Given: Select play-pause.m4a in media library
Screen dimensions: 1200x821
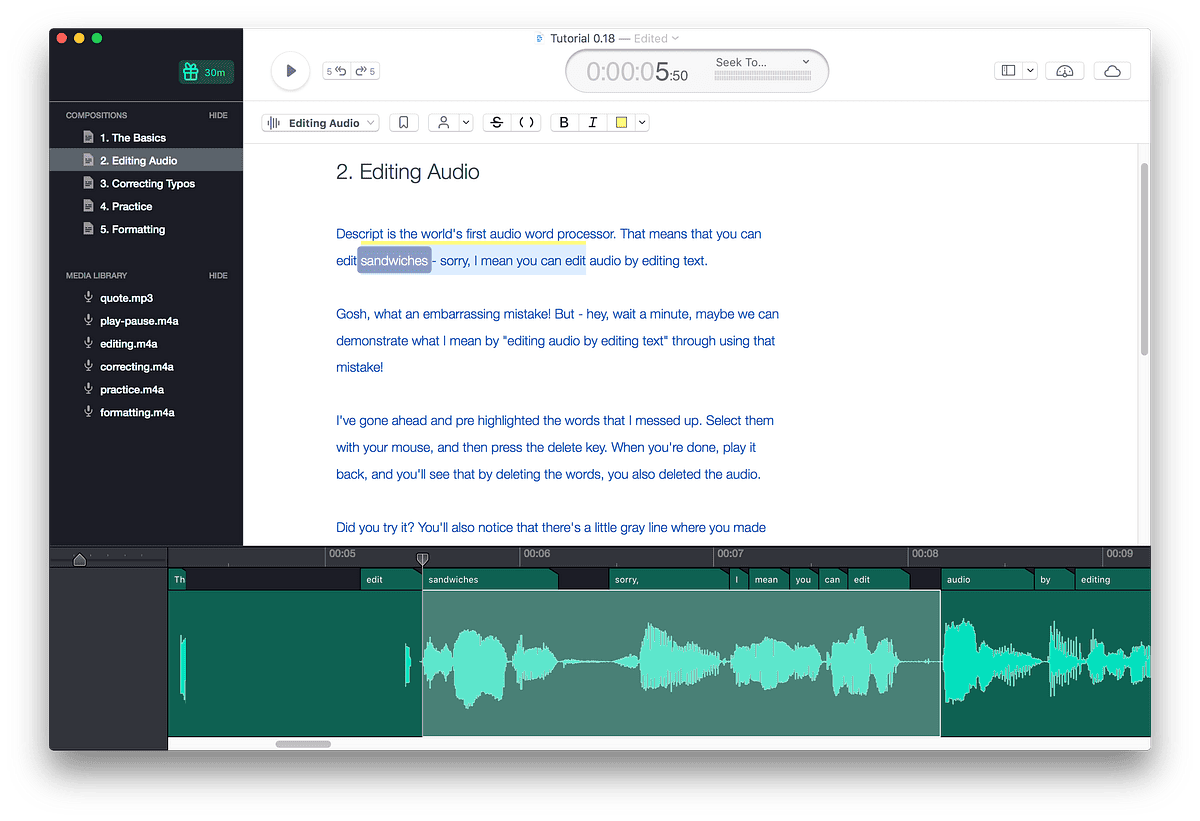Looking at the screenshot, I should (139, 321).
